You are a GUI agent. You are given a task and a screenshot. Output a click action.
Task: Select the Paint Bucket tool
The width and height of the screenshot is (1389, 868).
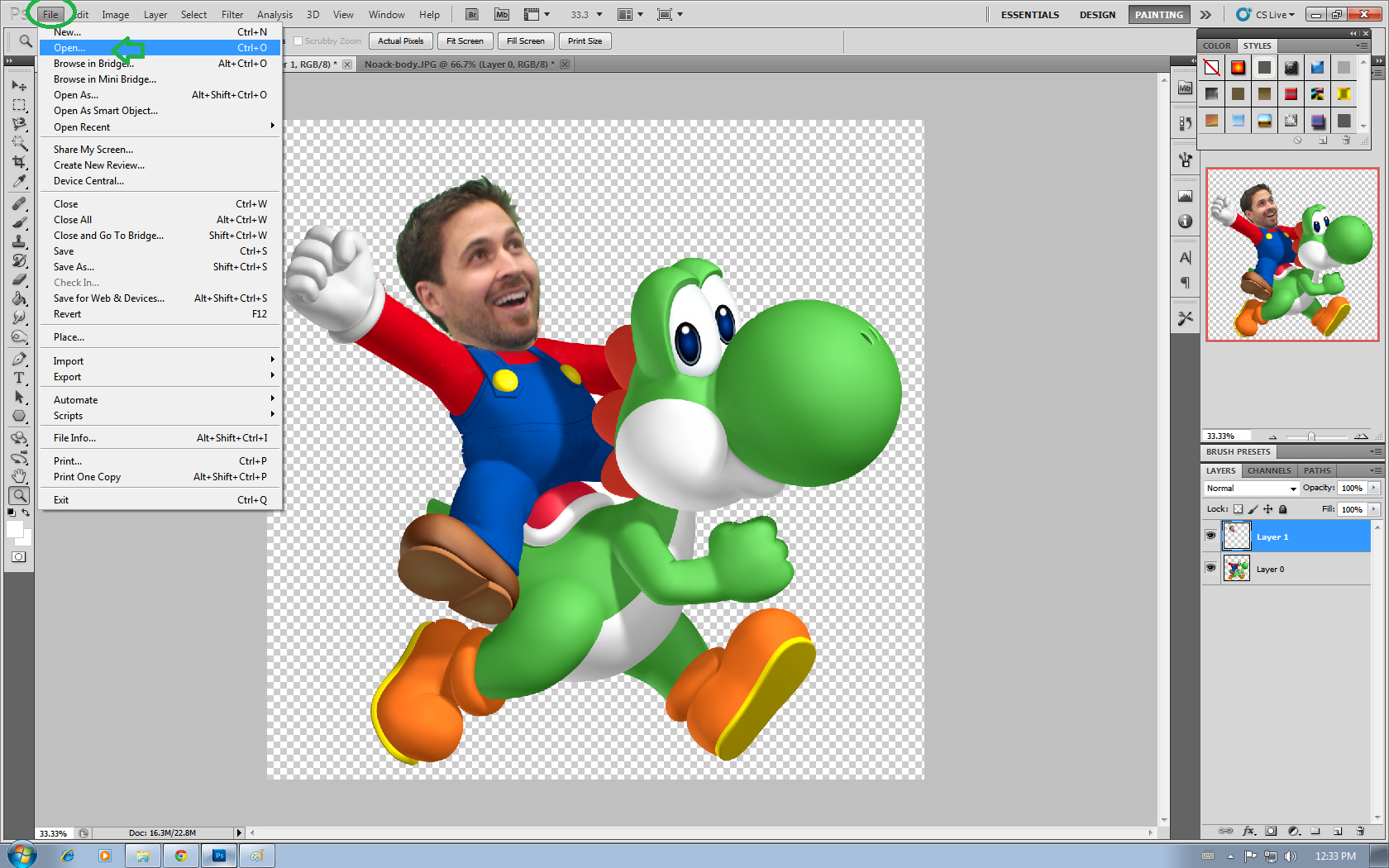tap(19, 298)
